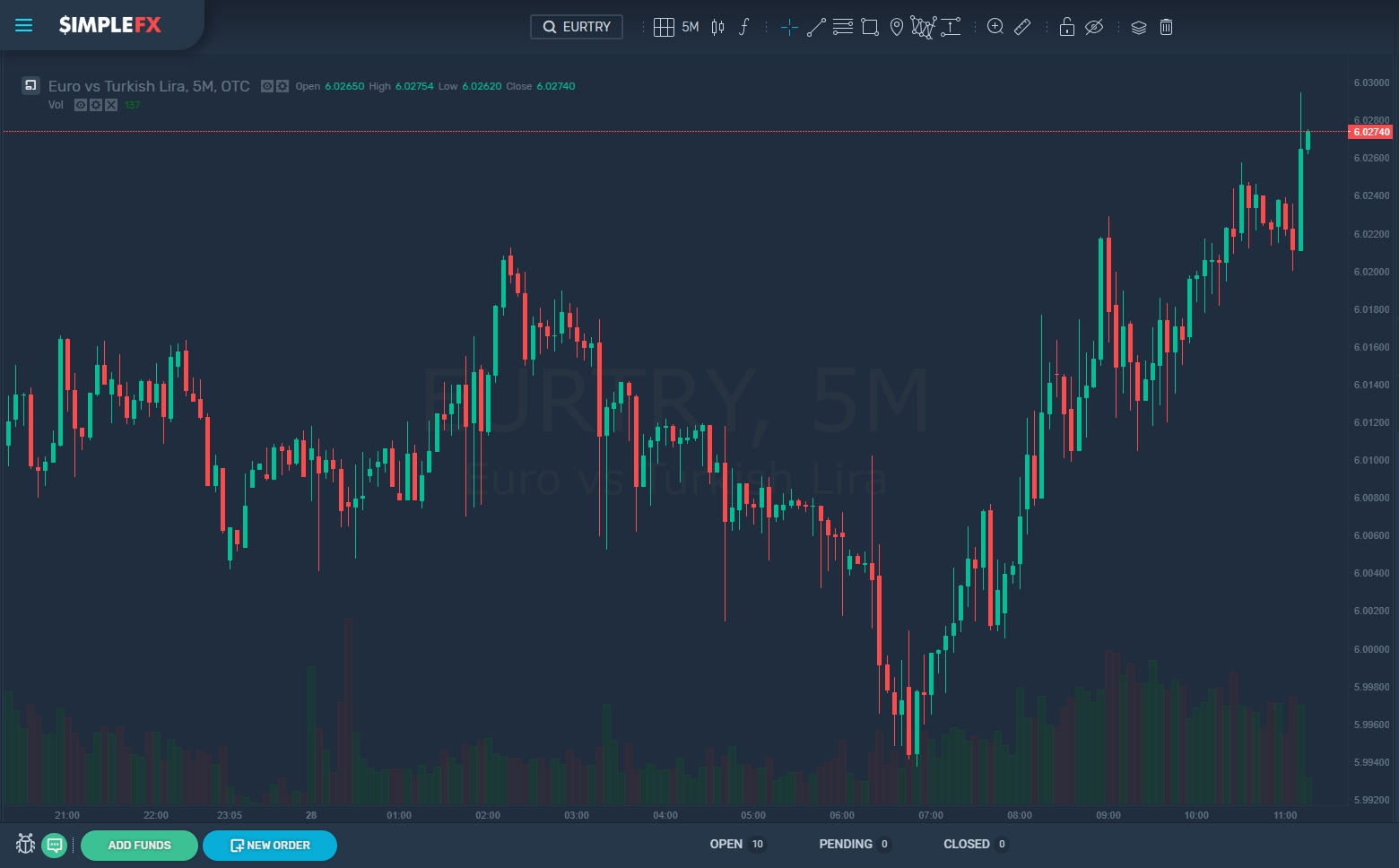Screen dimensions: 1399x868
Task: Select the crosshair cursor tool
Action: (789, 27)
